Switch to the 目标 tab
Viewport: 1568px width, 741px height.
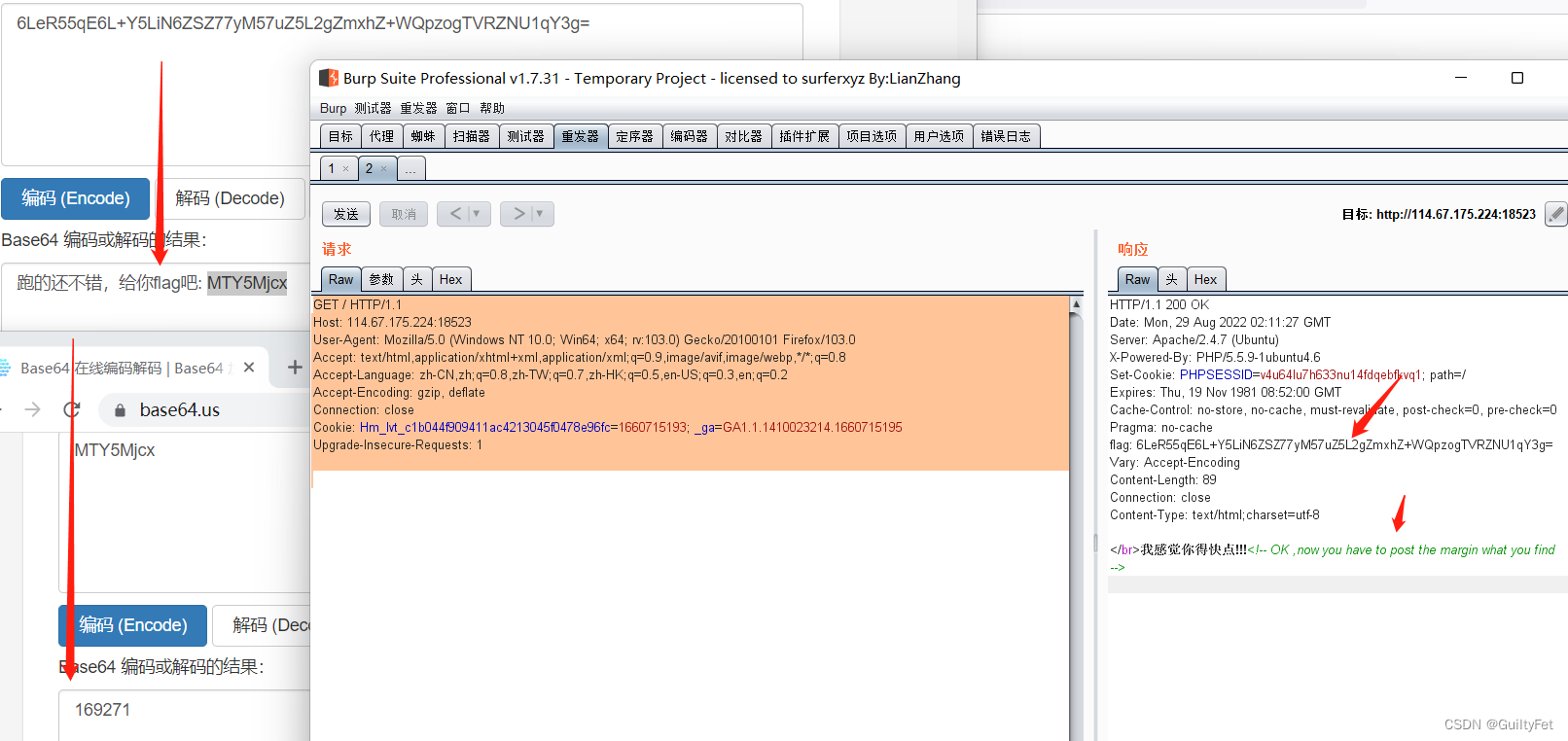point(340,136)
